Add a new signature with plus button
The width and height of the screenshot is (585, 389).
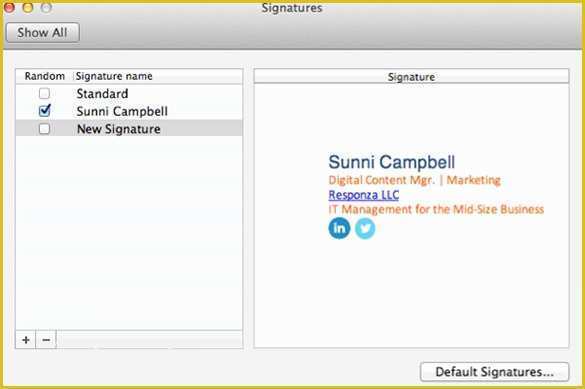pos(26,340)
